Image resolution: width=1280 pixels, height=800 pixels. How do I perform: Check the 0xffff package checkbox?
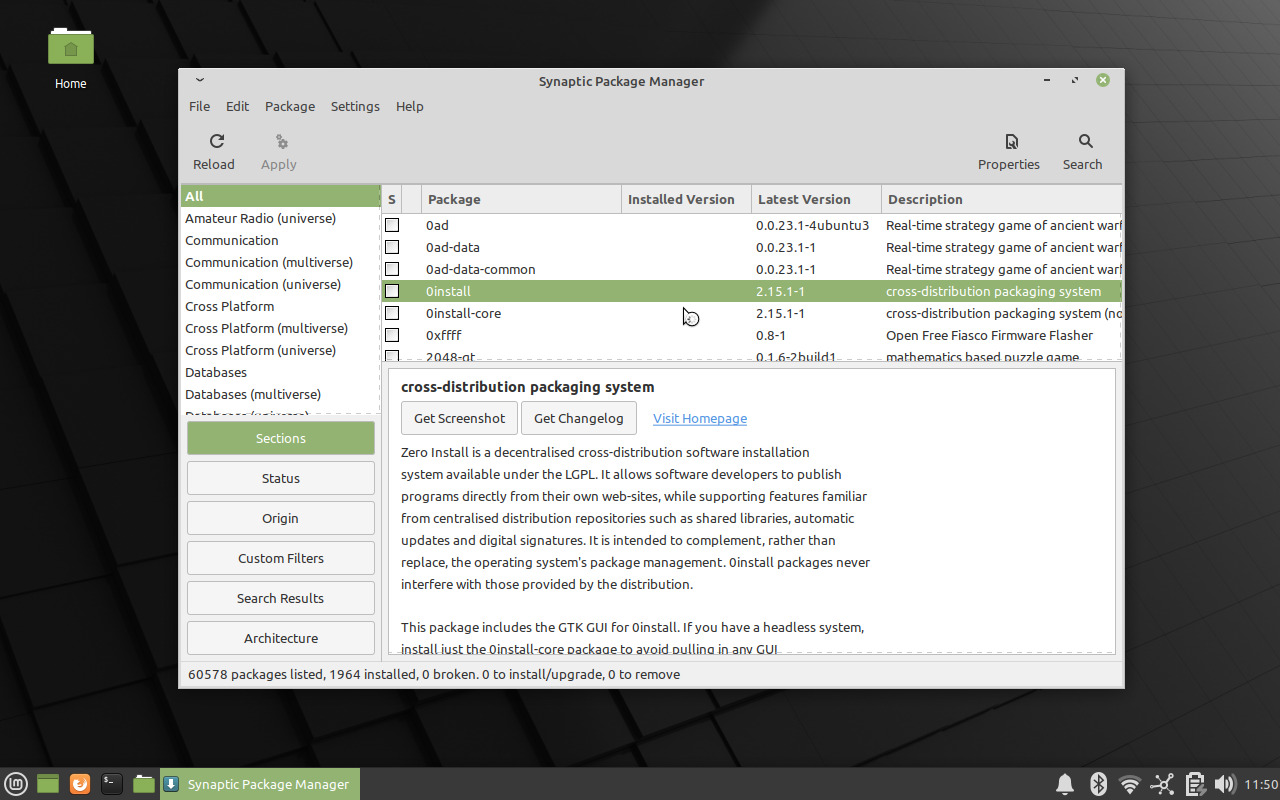[x=392, y=335]
